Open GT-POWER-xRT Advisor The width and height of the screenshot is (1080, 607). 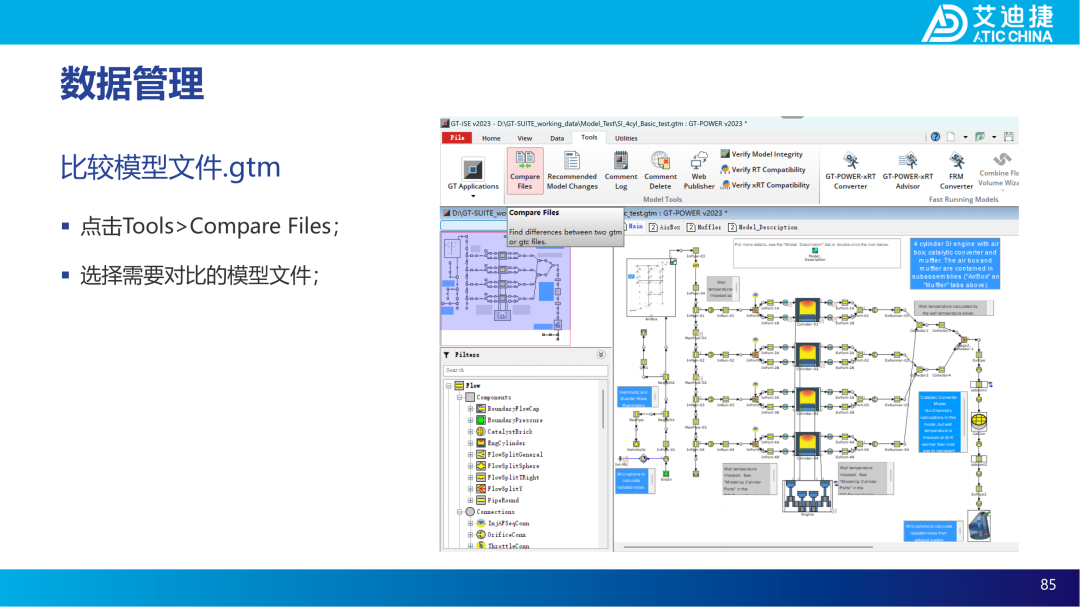[908, 171]
